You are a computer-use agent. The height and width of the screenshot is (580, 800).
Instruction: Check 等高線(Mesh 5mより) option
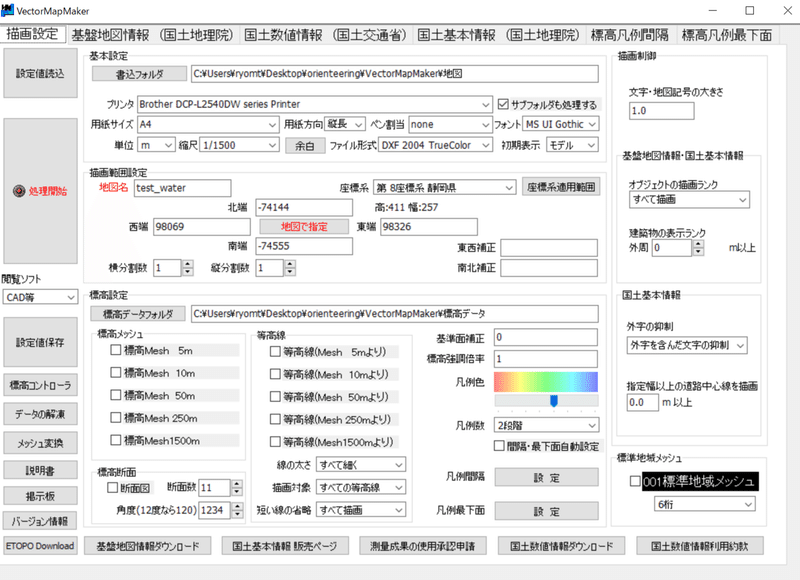coord(275,351)
